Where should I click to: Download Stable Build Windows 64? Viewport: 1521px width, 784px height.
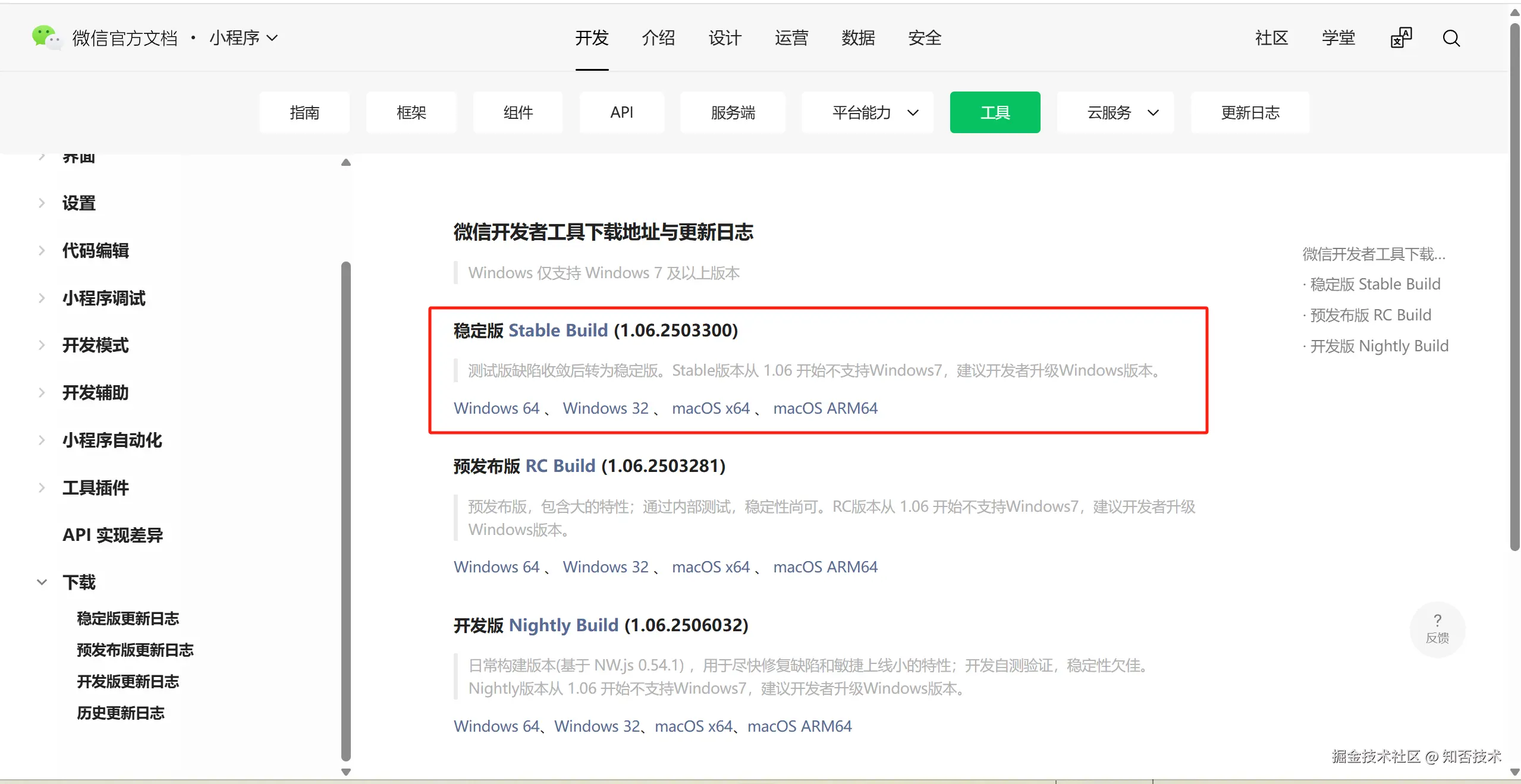(496, 408)
